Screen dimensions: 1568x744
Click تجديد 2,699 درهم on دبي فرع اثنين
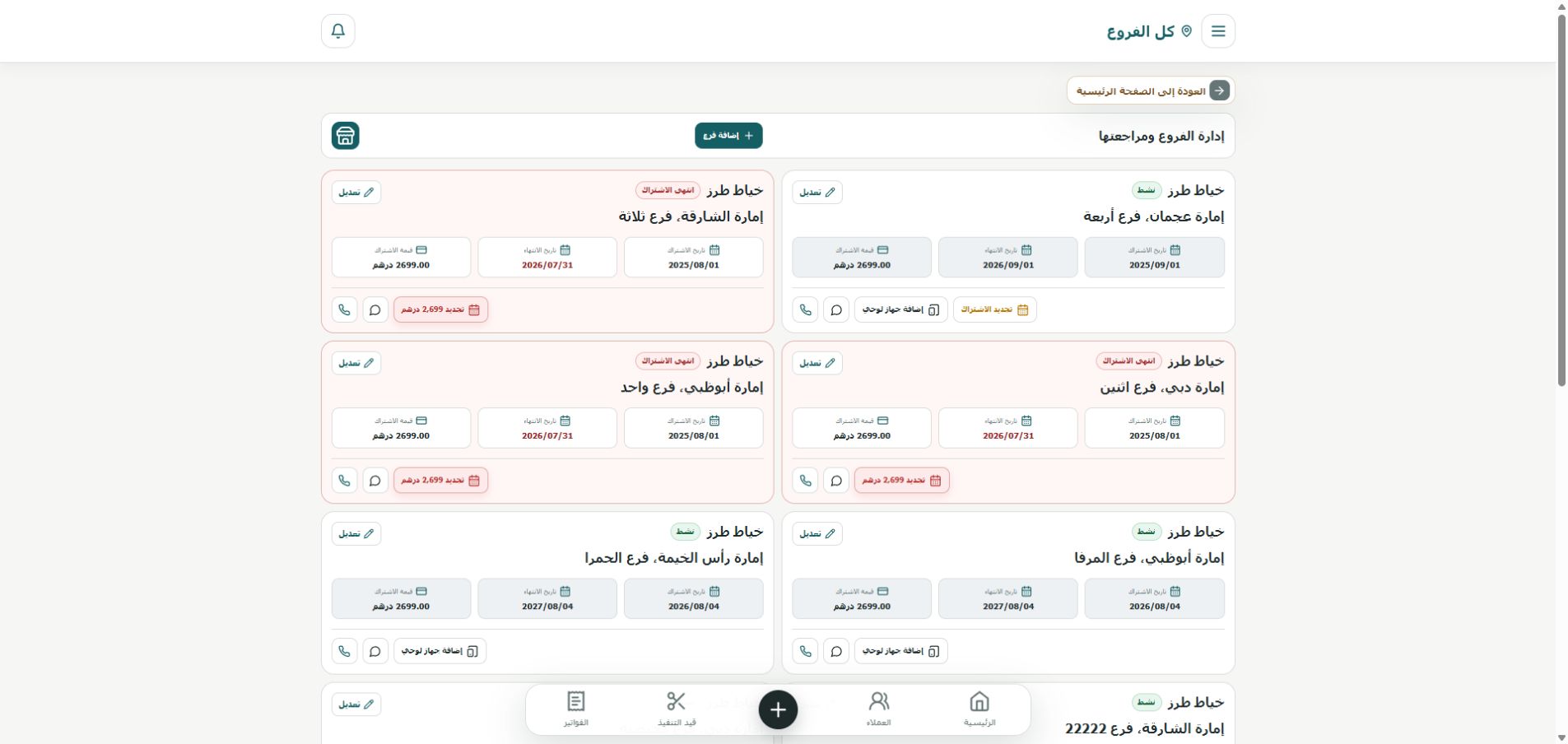[901, 481]
